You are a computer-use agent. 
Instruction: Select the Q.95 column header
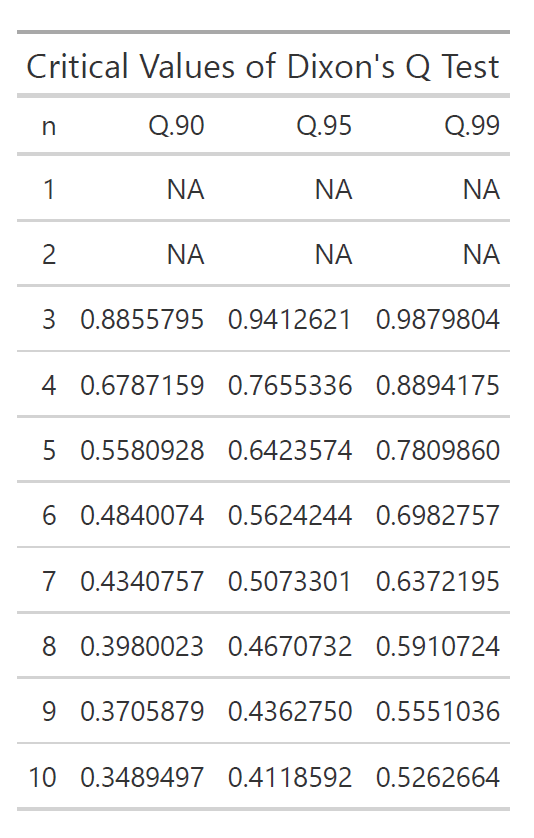(x=324, y=126)
